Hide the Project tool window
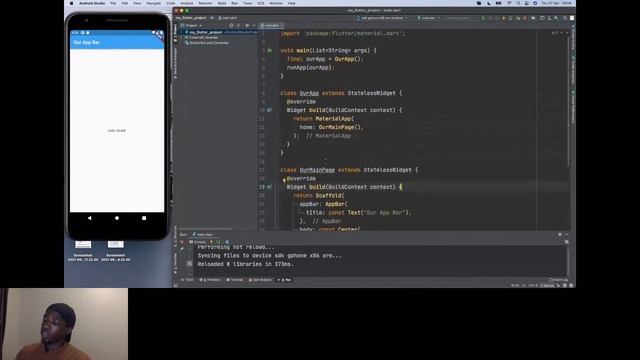Image resolution: width=640 pixels, height=360 pixels. (254, 25)
